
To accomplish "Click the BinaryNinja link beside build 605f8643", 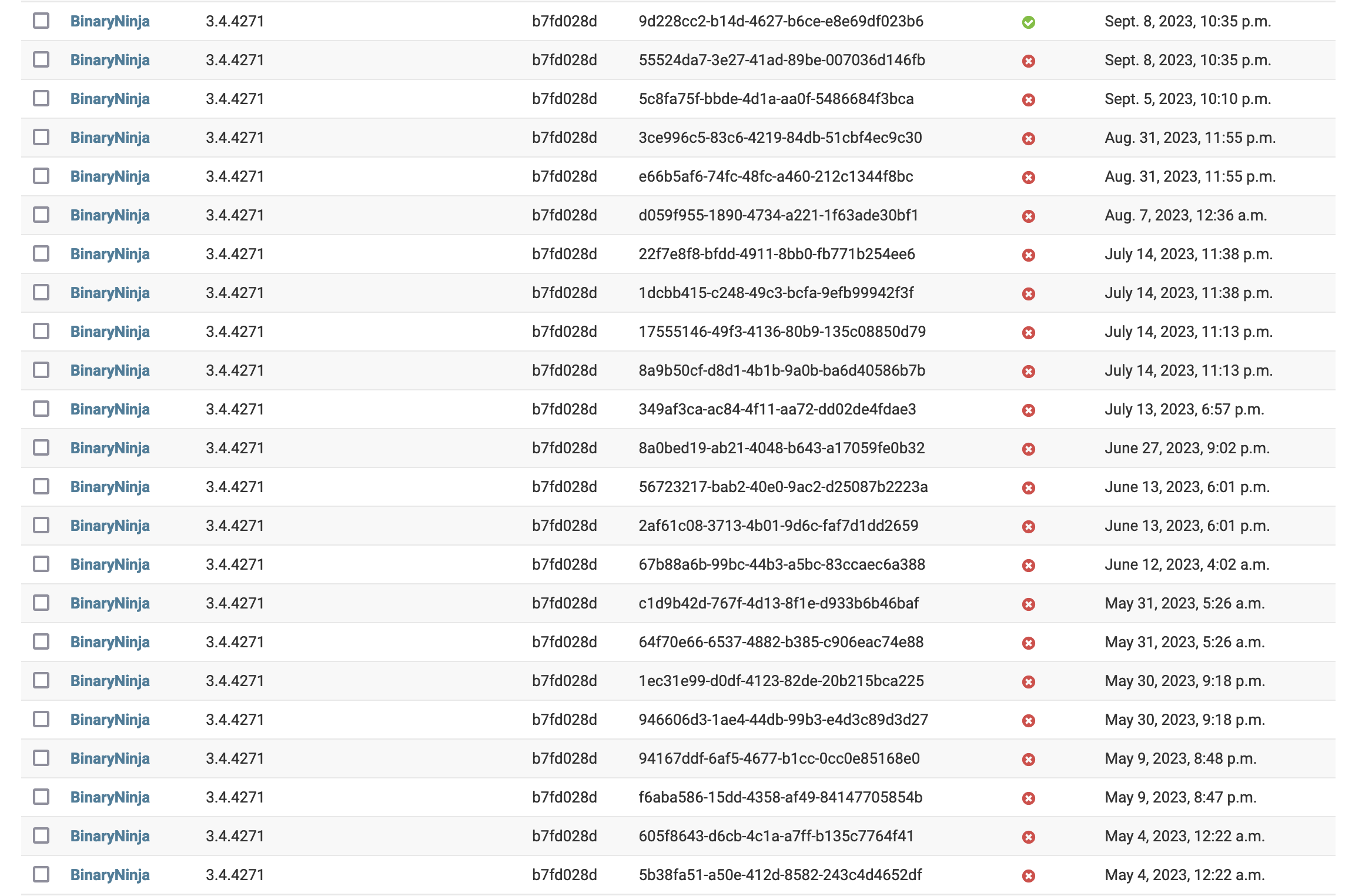I will pos(110,836).
